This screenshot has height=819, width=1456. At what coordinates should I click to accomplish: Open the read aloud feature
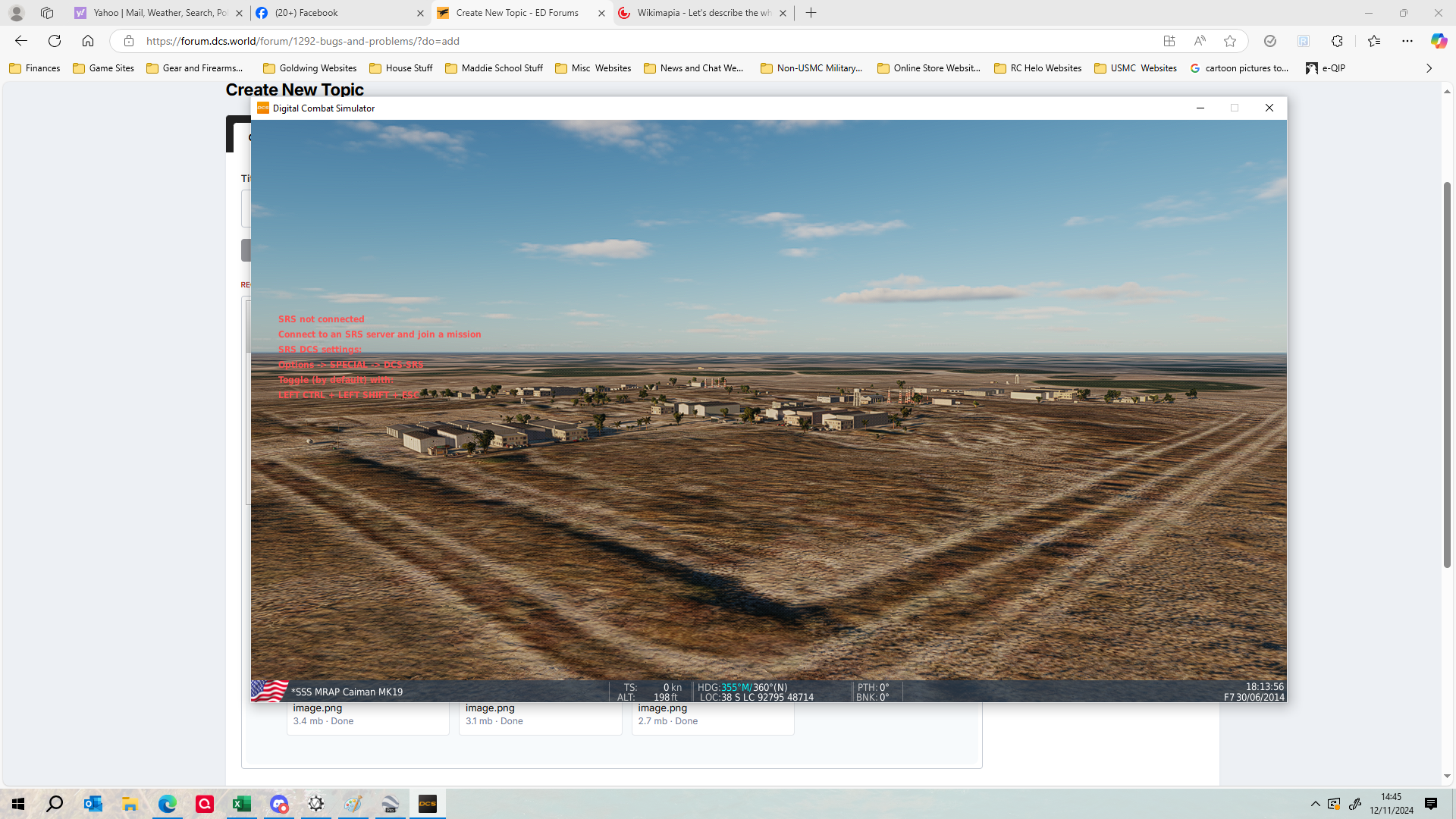1200,41
